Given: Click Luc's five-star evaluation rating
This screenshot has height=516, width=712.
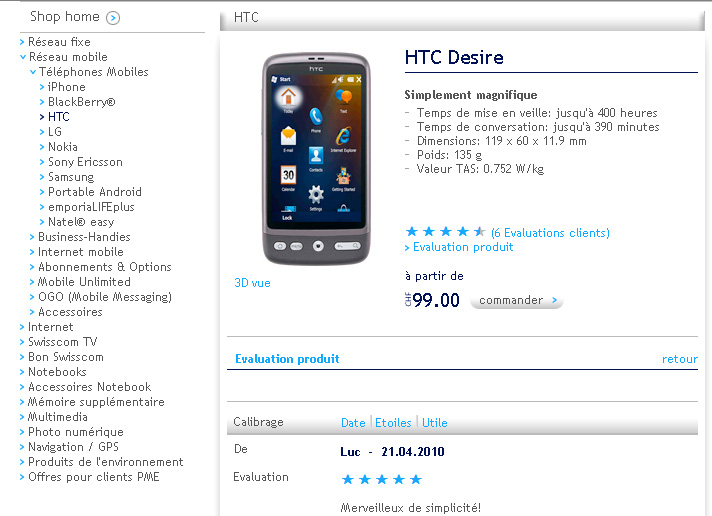Looking at the screenshot, I should (381, 479).
